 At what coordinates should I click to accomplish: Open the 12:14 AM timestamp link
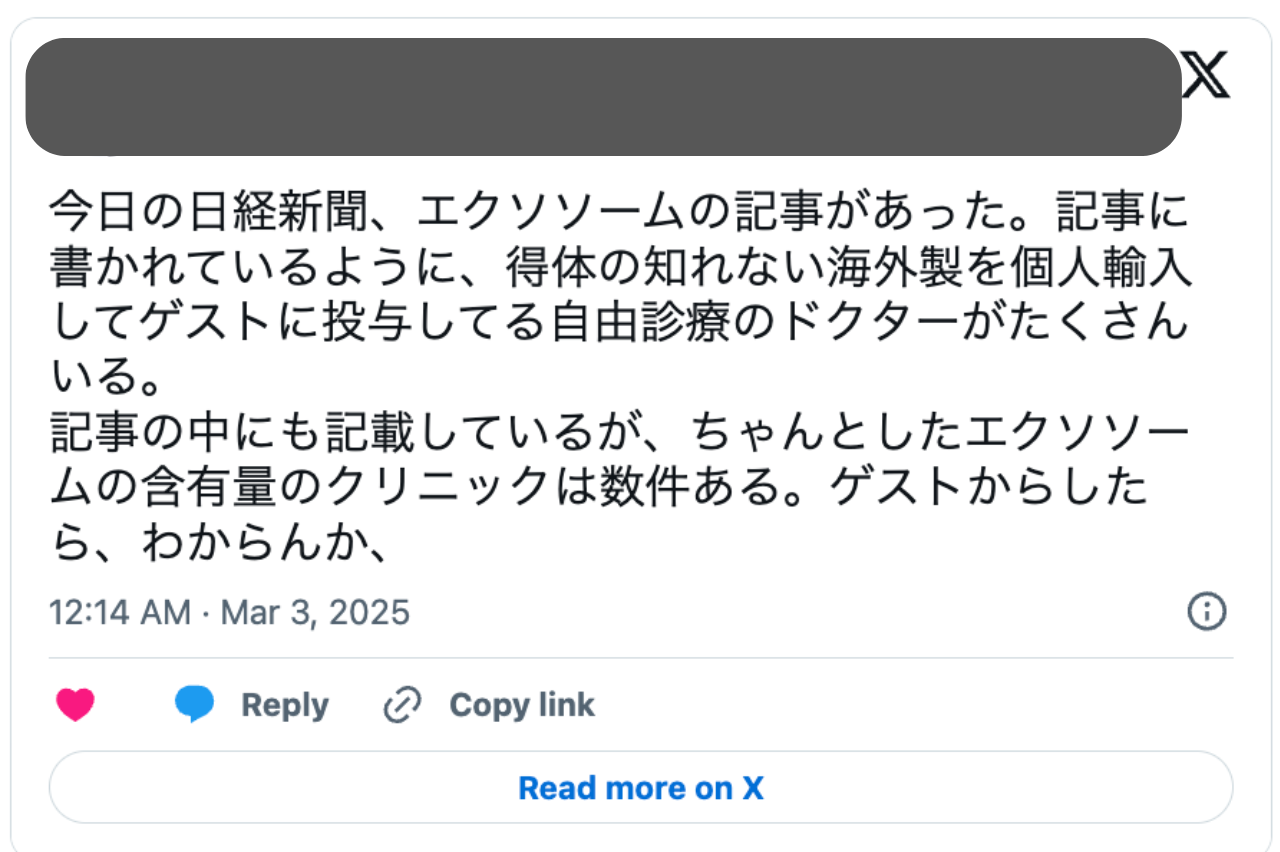coord(120,612)
